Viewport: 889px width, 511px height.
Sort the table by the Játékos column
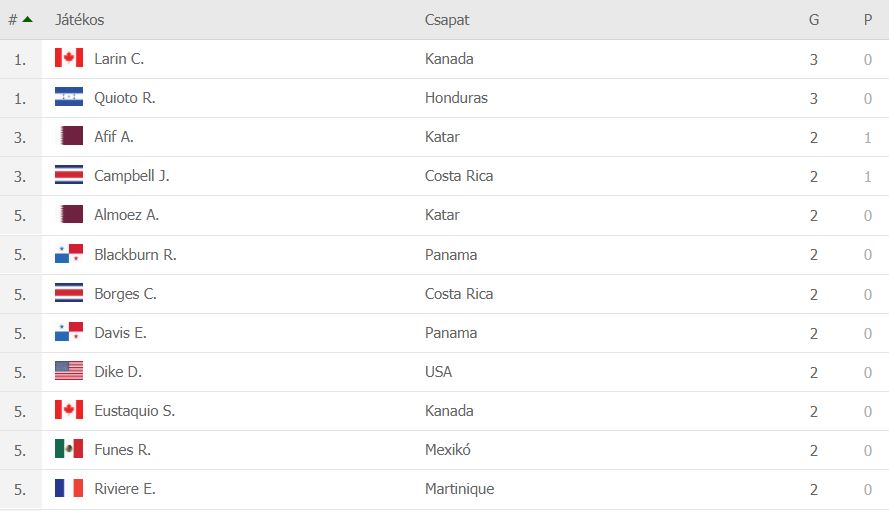click(79, 20)
